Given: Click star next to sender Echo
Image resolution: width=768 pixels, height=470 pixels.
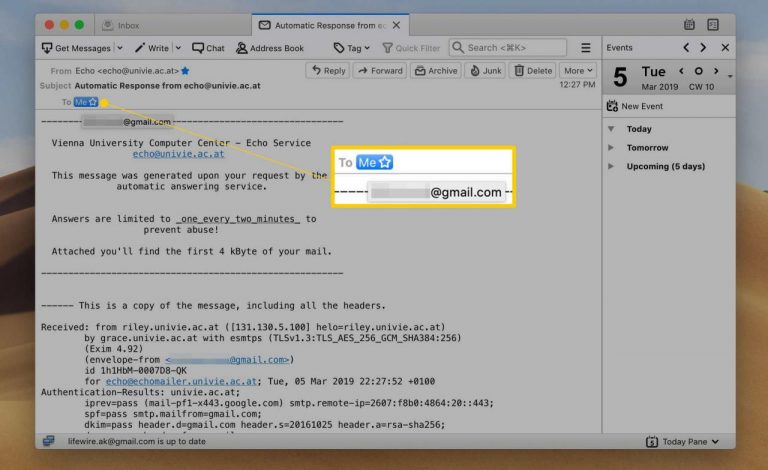Looking at the screenshot, I should (185, 71).
